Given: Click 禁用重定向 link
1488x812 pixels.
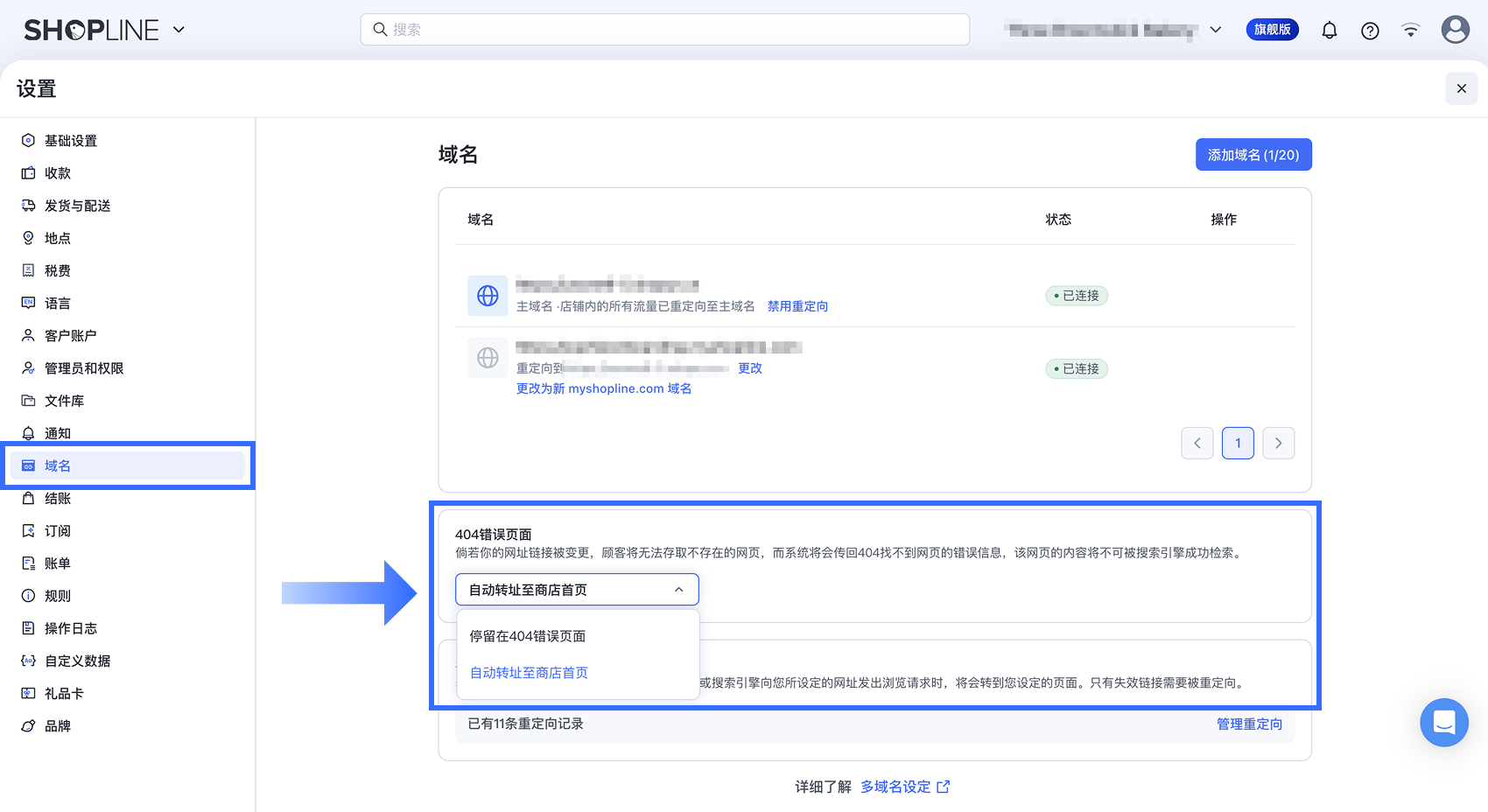Looking at the screenshot, I should tap(797, 306).
